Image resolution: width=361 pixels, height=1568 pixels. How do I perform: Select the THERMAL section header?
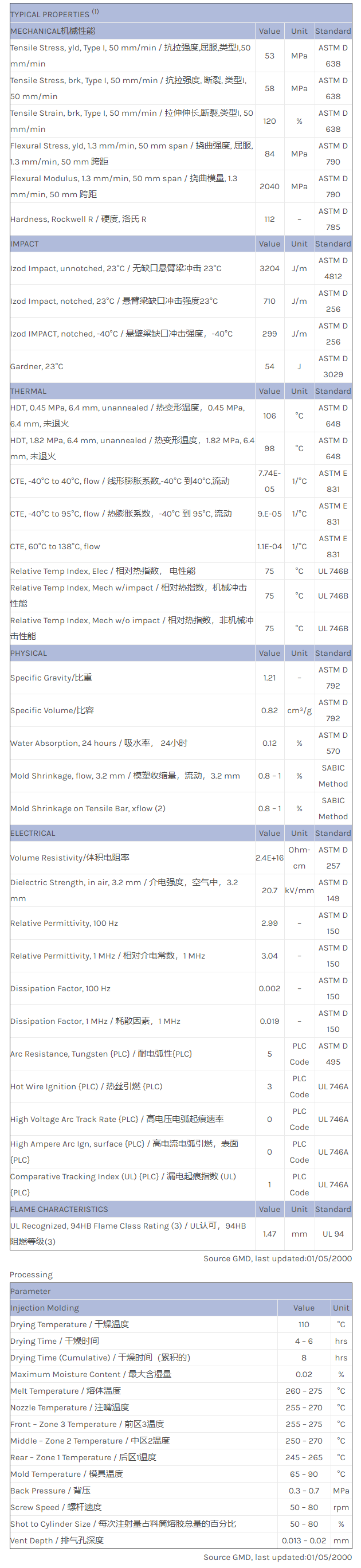[x=28, y=392]
